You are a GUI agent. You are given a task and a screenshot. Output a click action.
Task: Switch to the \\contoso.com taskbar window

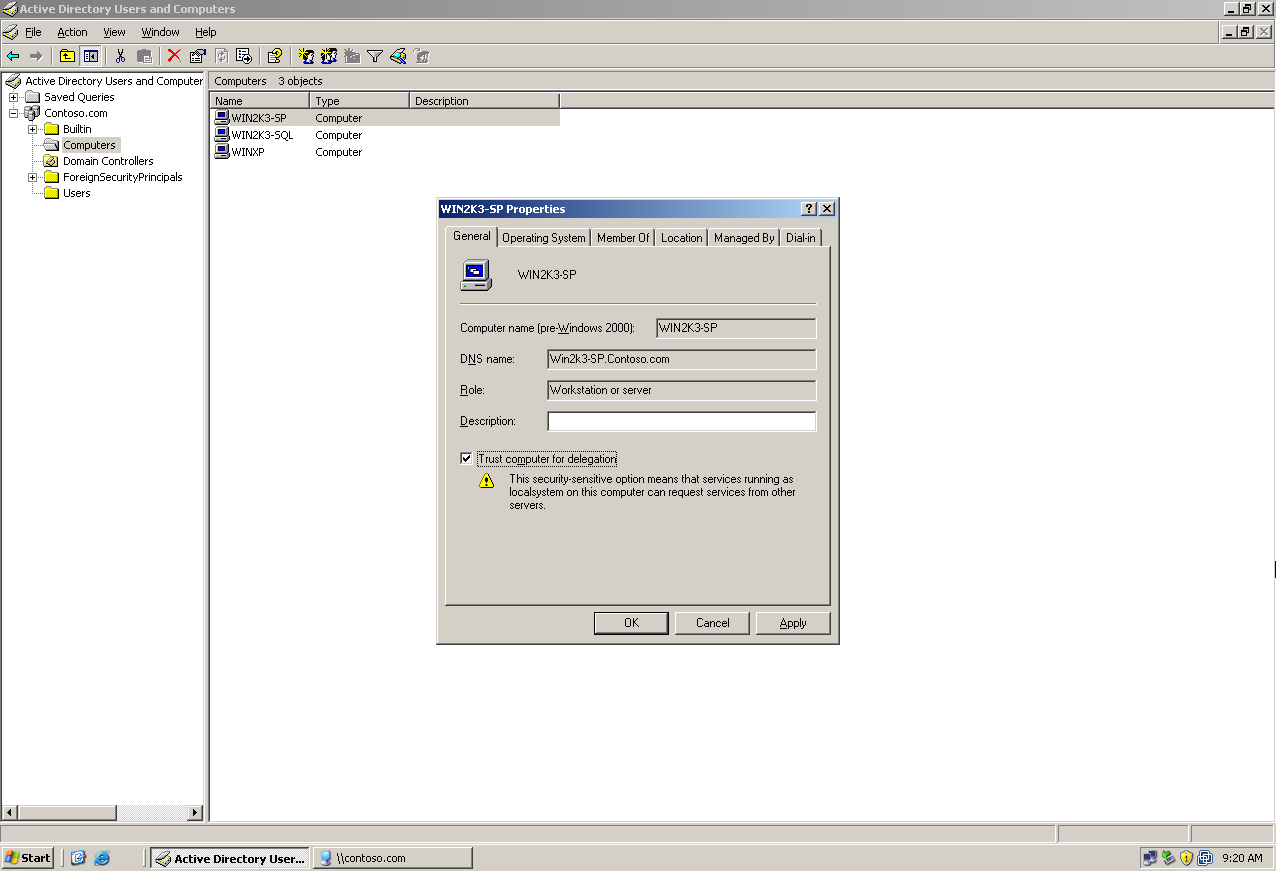pyautogui.click(x=392, y=858)
